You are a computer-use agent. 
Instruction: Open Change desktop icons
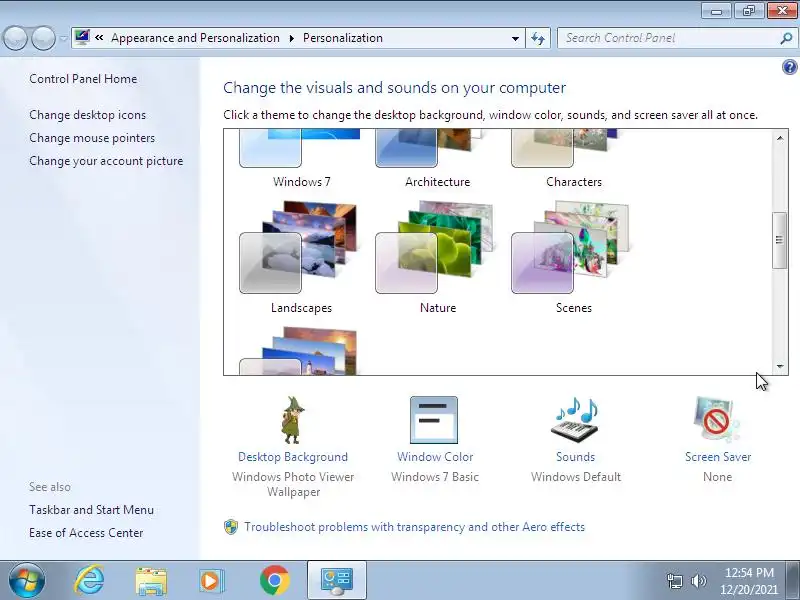[x=87, y=115]
